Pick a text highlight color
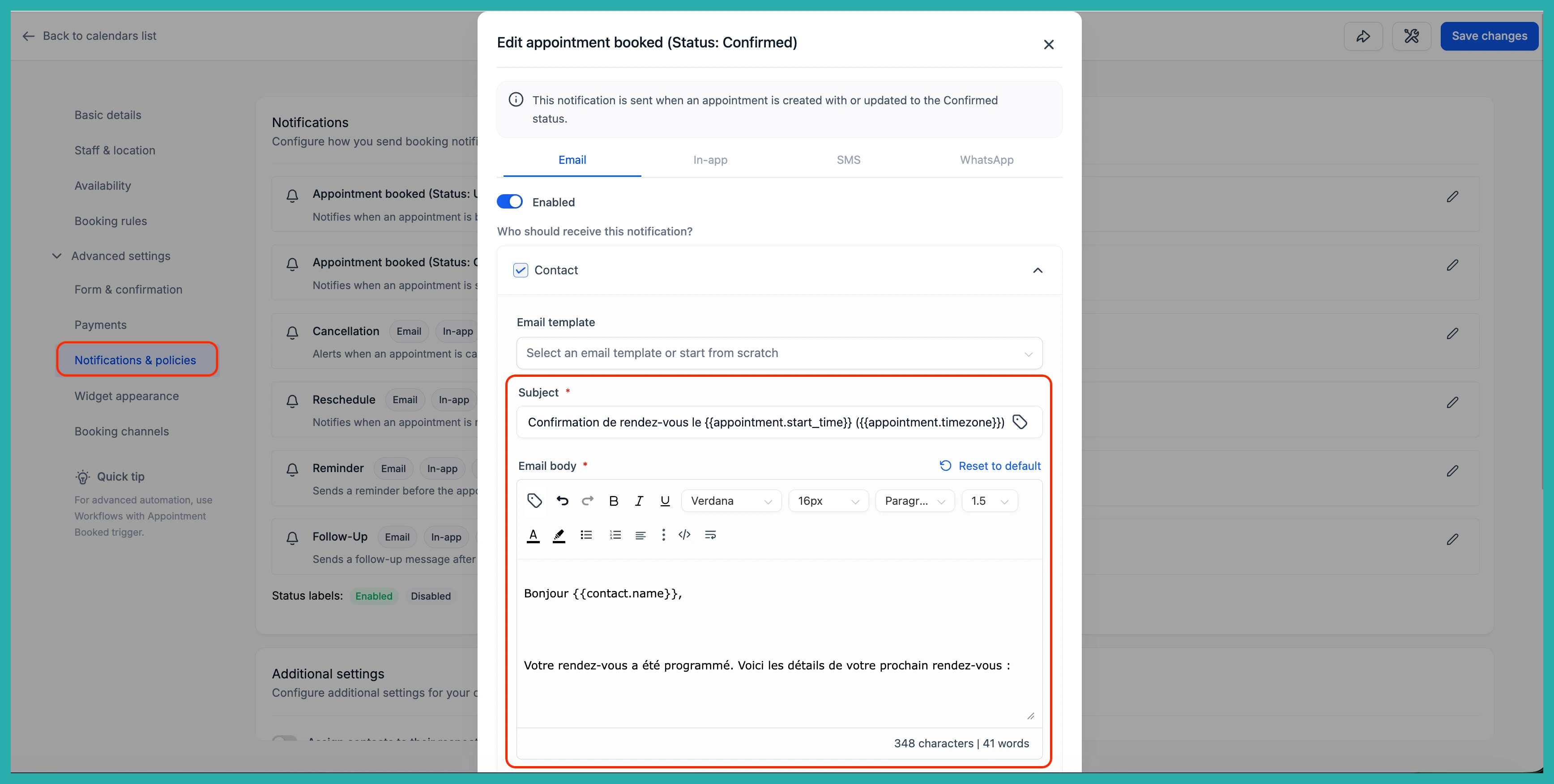This screenshot has height=784, width=1554. pos(559,535)
